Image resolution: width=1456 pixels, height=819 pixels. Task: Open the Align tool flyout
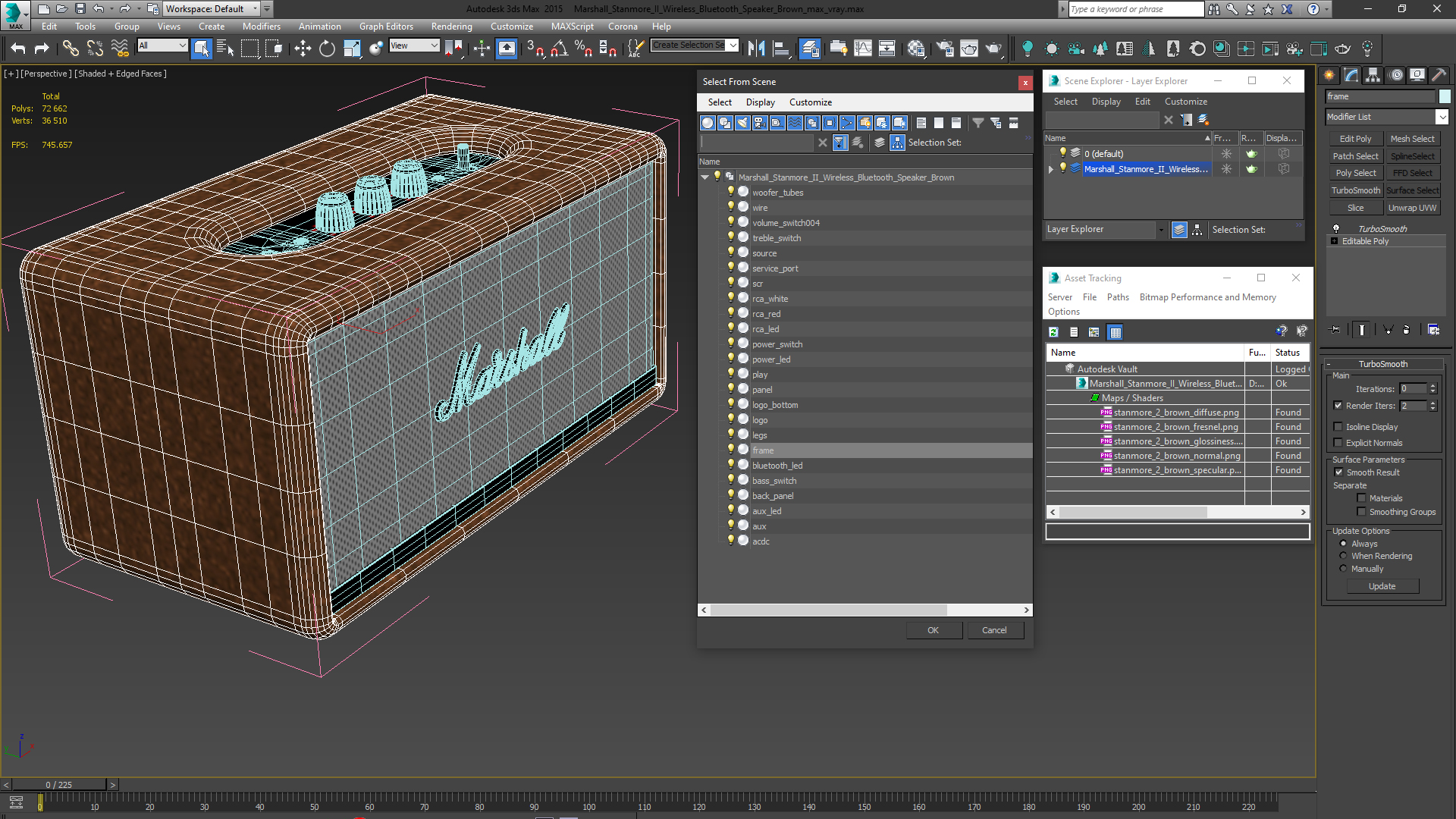coord(780,49)
